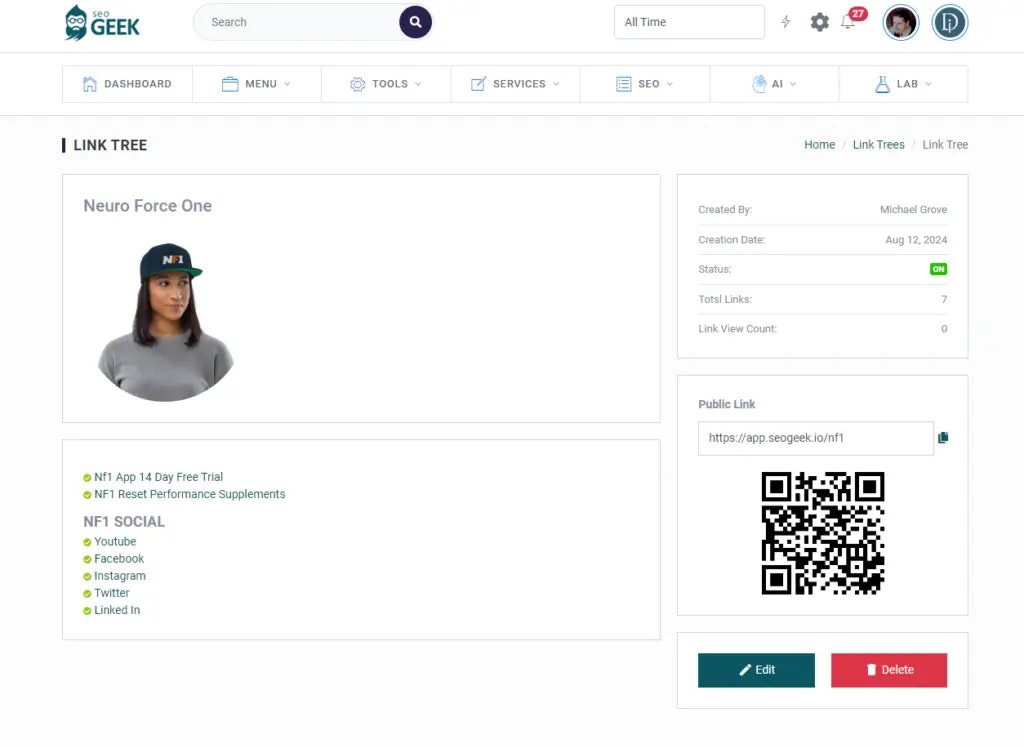Open the Facebook link
Viewport: 1024px width, 748px height.
point(119,559)
